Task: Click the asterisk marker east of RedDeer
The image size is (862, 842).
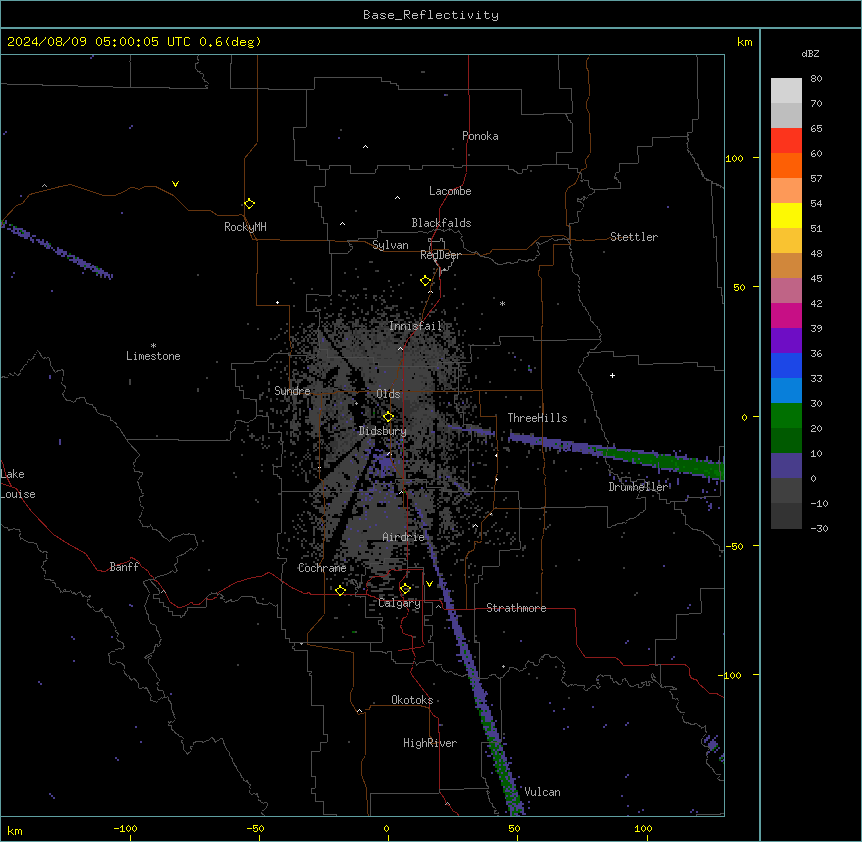Action: pyautogui.click(x=502, y=303)
